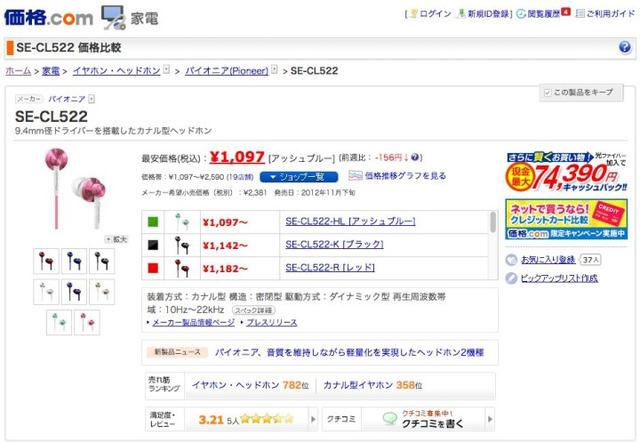The width and height of the screenshot is (640, 443).
Task: Go to ホーム breadcrumb
Action: [x=18, y=71]
